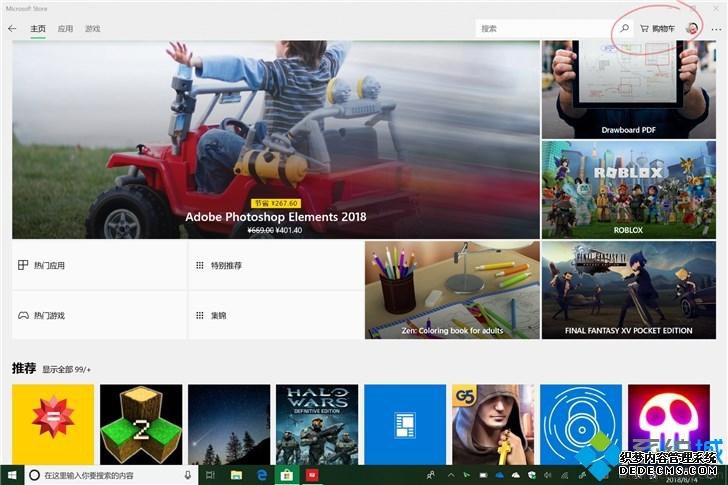Open the night sky app tile
Image resolution: width=728 pixels, height=485 pixels.
tap(229, 424)
